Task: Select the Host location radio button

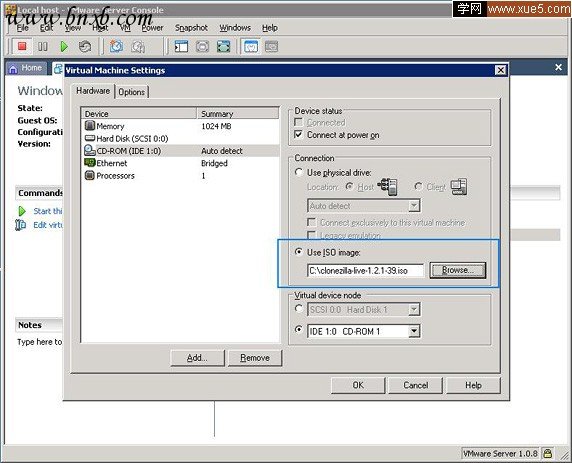Action: pyautogui.click(x=349, y=186)
